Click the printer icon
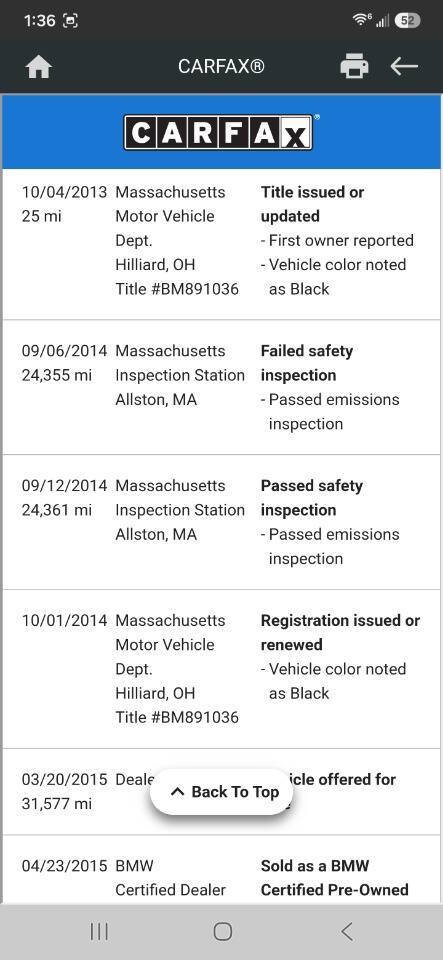Image resolution: width=443 pixels, height=960 pixels. [354, 66]
